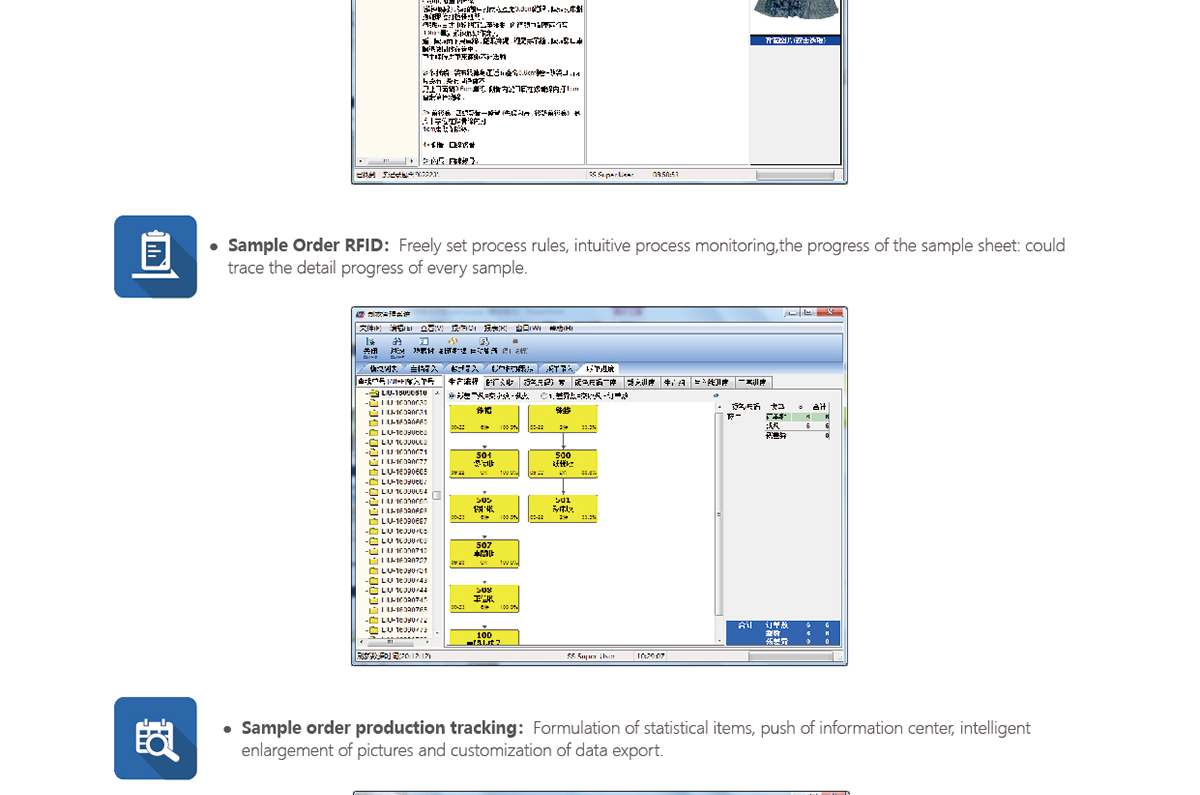This screenshot has width=1200, height=795.
Task: Click the upper screenshot's left pane horizontal scrollbar
Action: coord(385,161)
